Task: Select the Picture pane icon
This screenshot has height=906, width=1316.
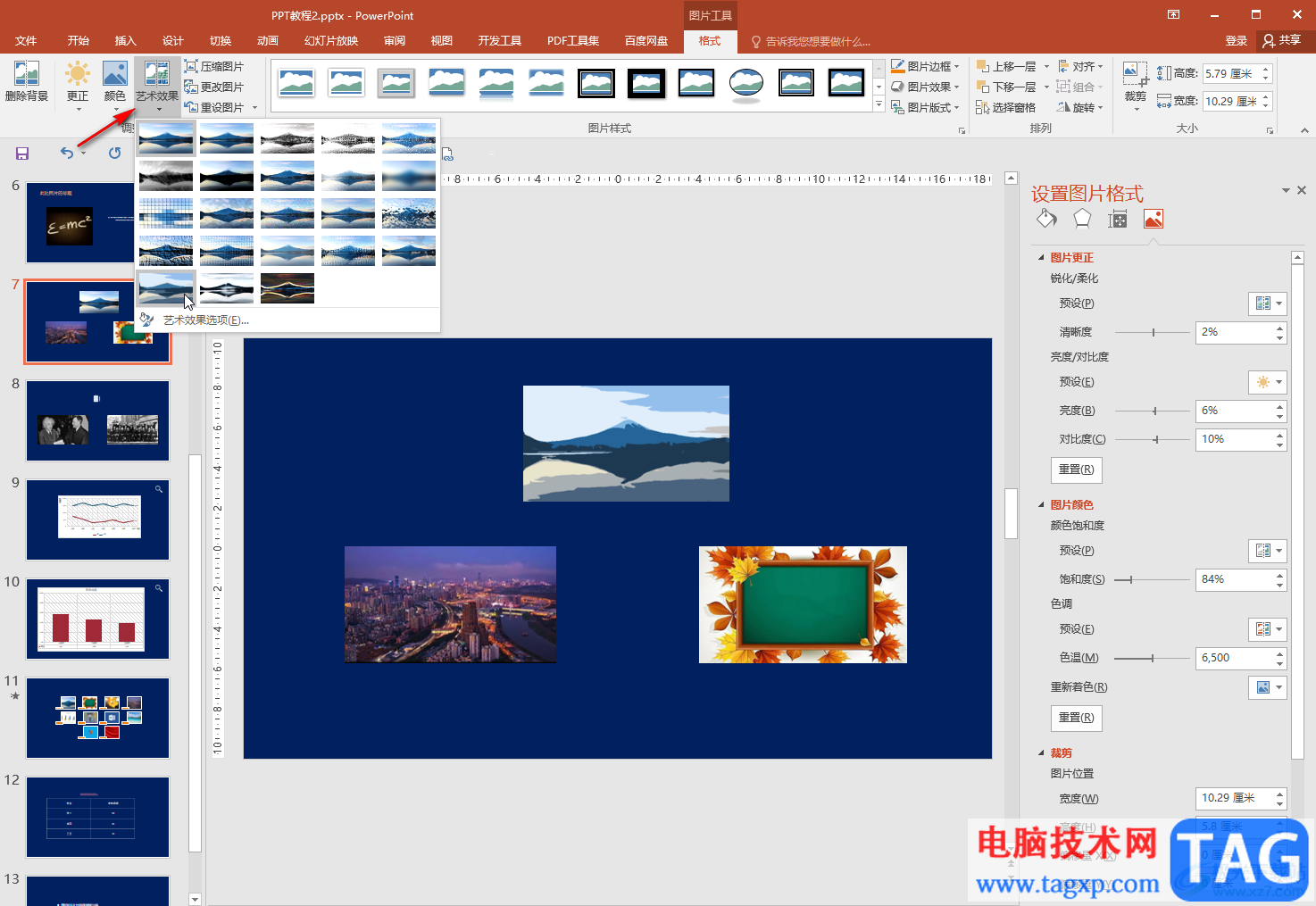Action: pyautogui.click(x=1154, y=219)
